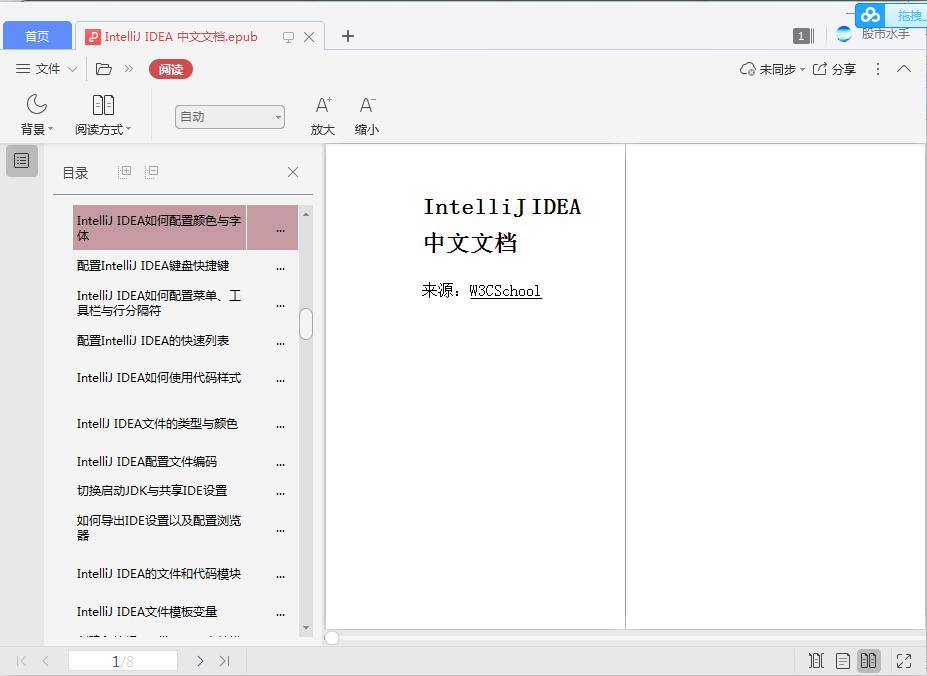Click the TOC vertical scrollbar thumb
Image resolution: width=927 pixels, height=676 pixels.
coord(306,324)
